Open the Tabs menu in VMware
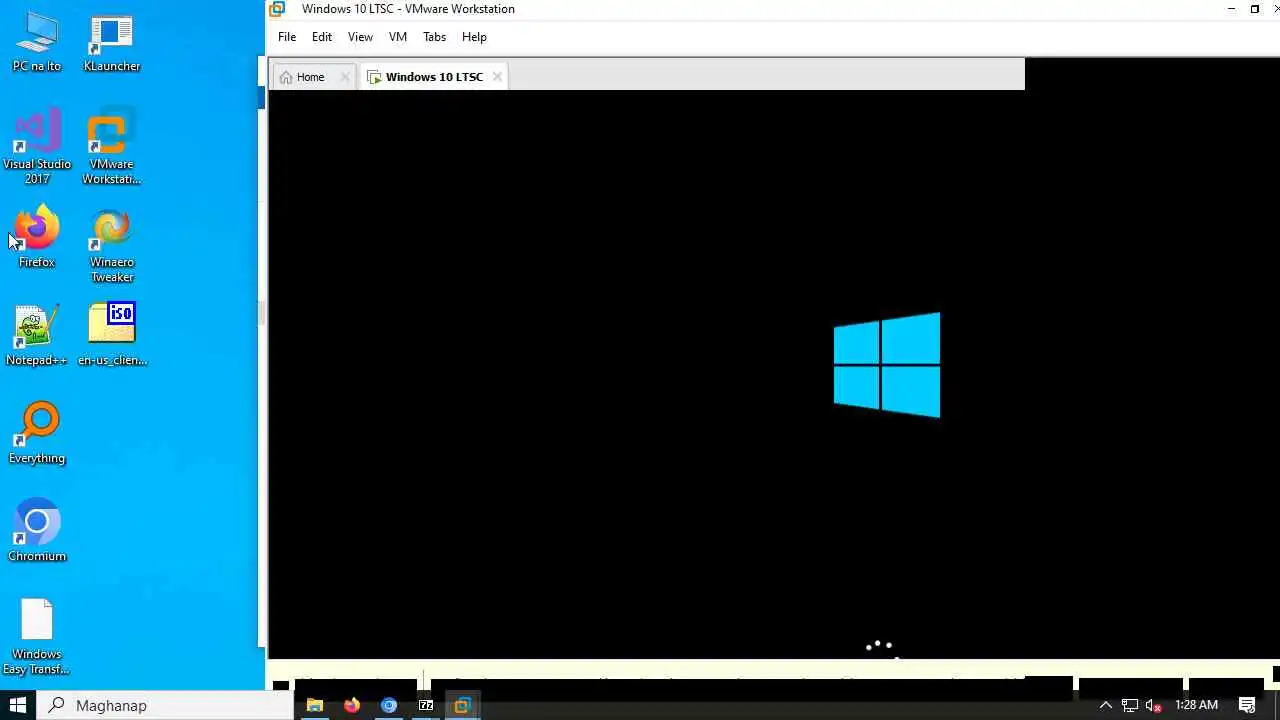Screen dimensions: 1280x720 coord(434,37)
